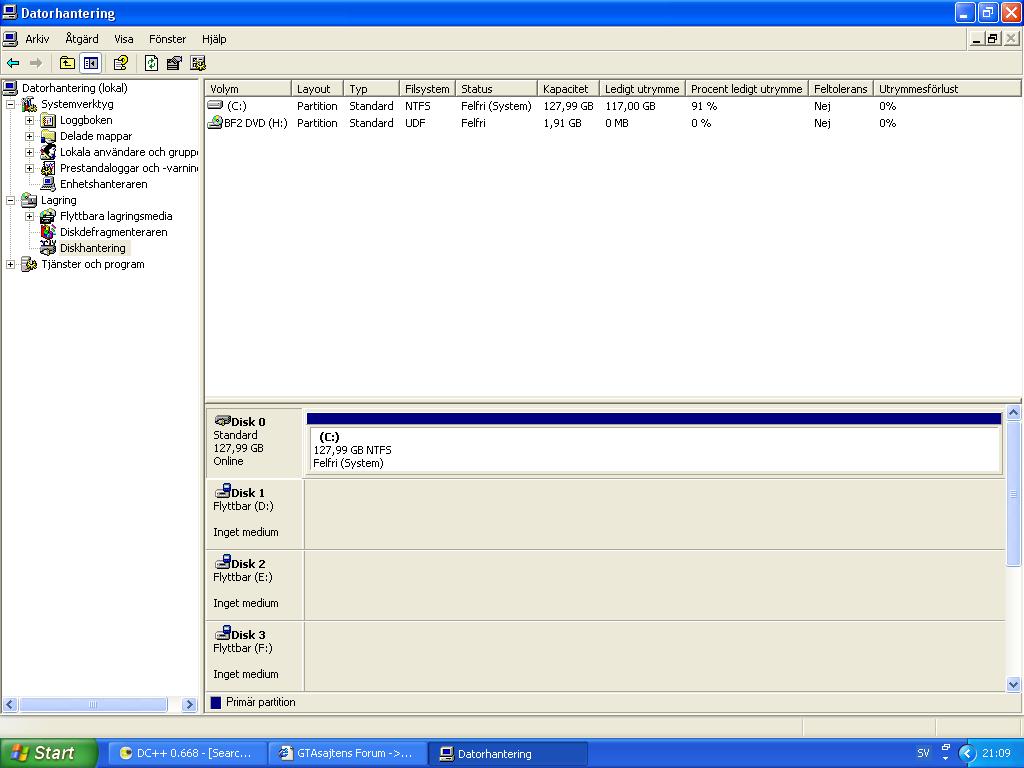Sort by the Volym column header
This screenshot has height=768, width=1024.
(x=248, y=89)
